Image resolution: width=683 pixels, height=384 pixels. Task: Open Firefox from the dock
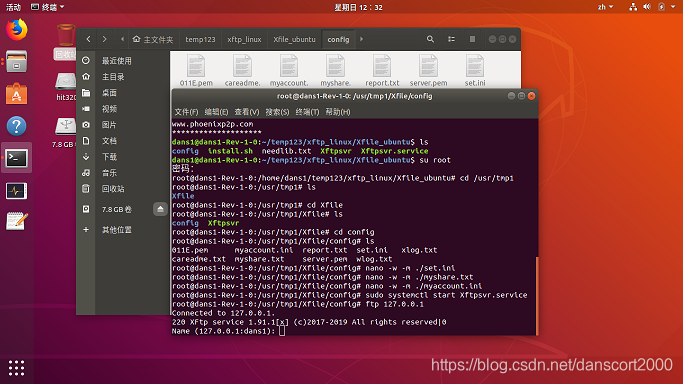(x=17, y=30)
